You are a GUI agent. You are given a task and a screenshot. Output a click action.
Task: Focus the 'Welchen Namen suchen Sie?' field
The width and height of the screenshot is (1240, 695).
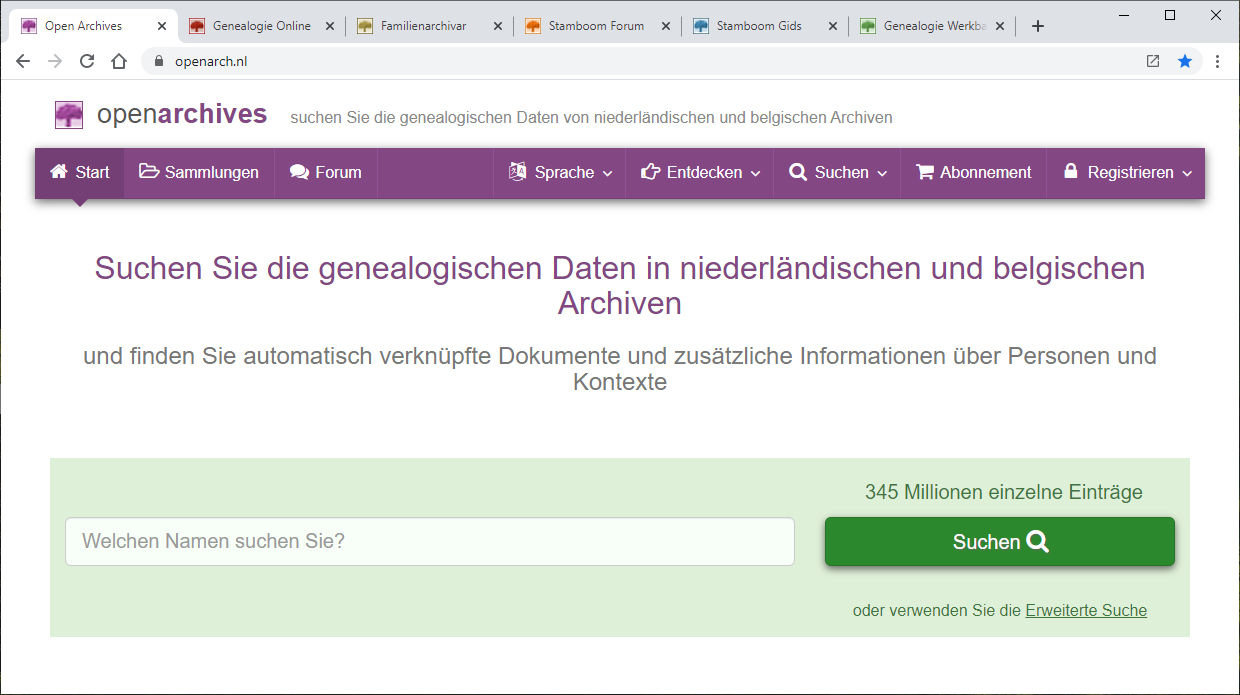pos(430,541)
